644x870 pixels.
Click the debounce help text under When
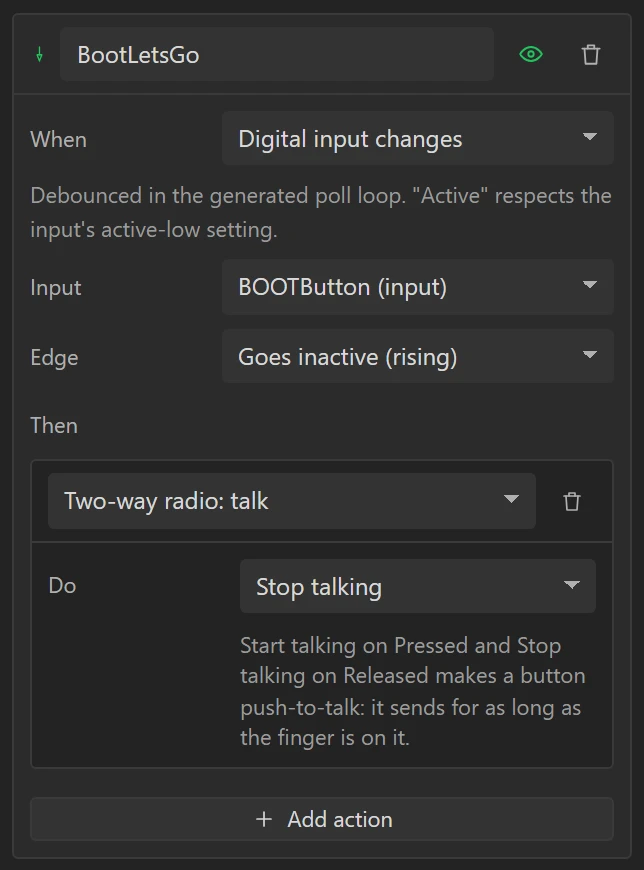point(321,212)
